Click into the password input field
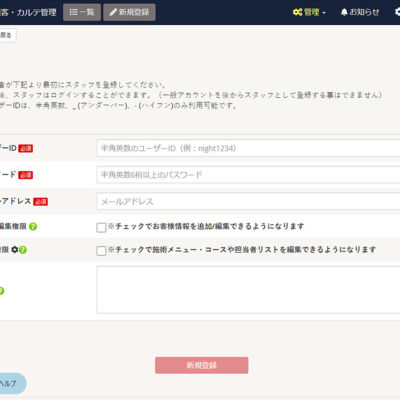This screenshot has width=400, height=400. point(248,175)
